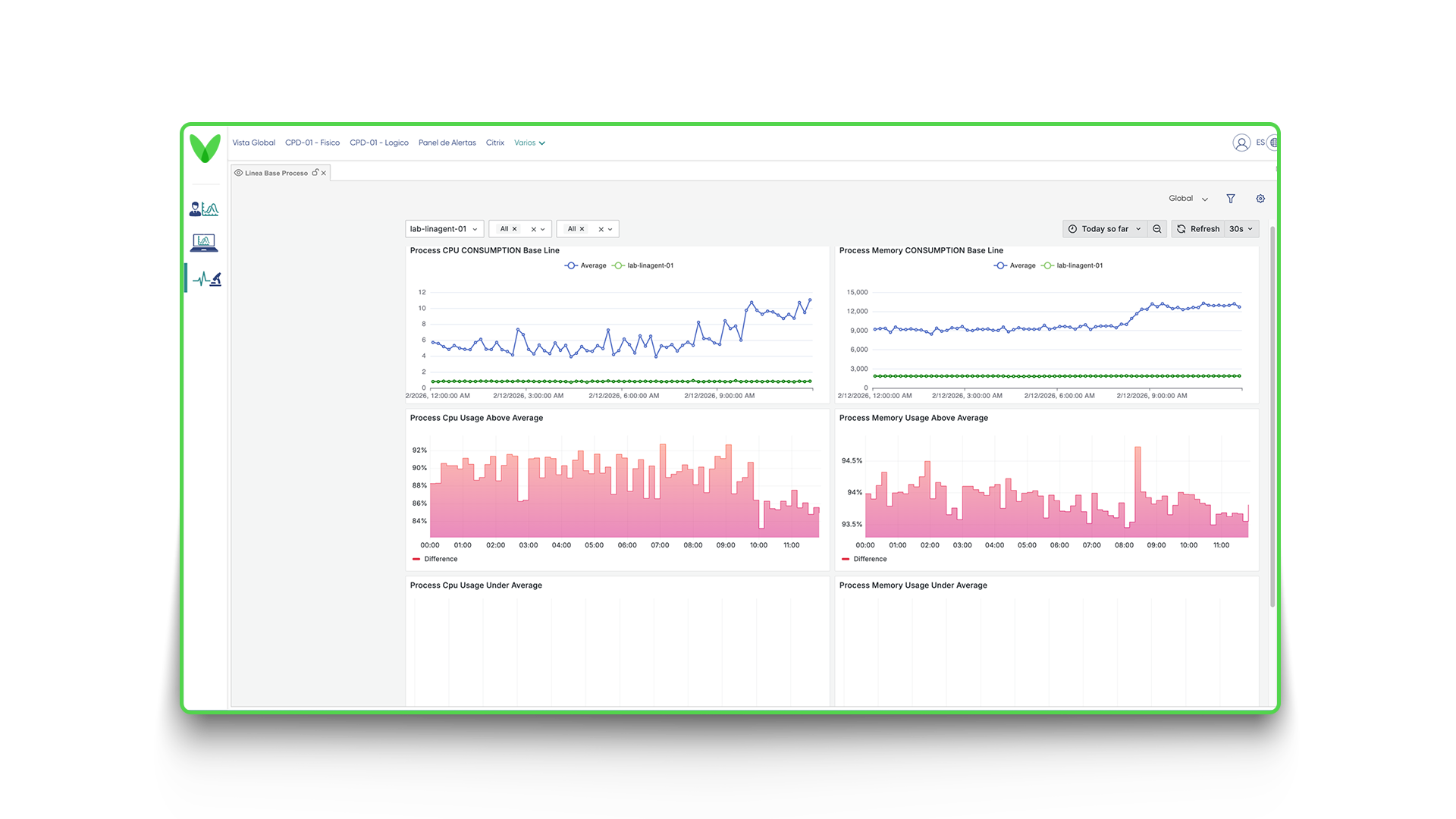Click the green leaf logo in the sidebar

click(205, 148)
